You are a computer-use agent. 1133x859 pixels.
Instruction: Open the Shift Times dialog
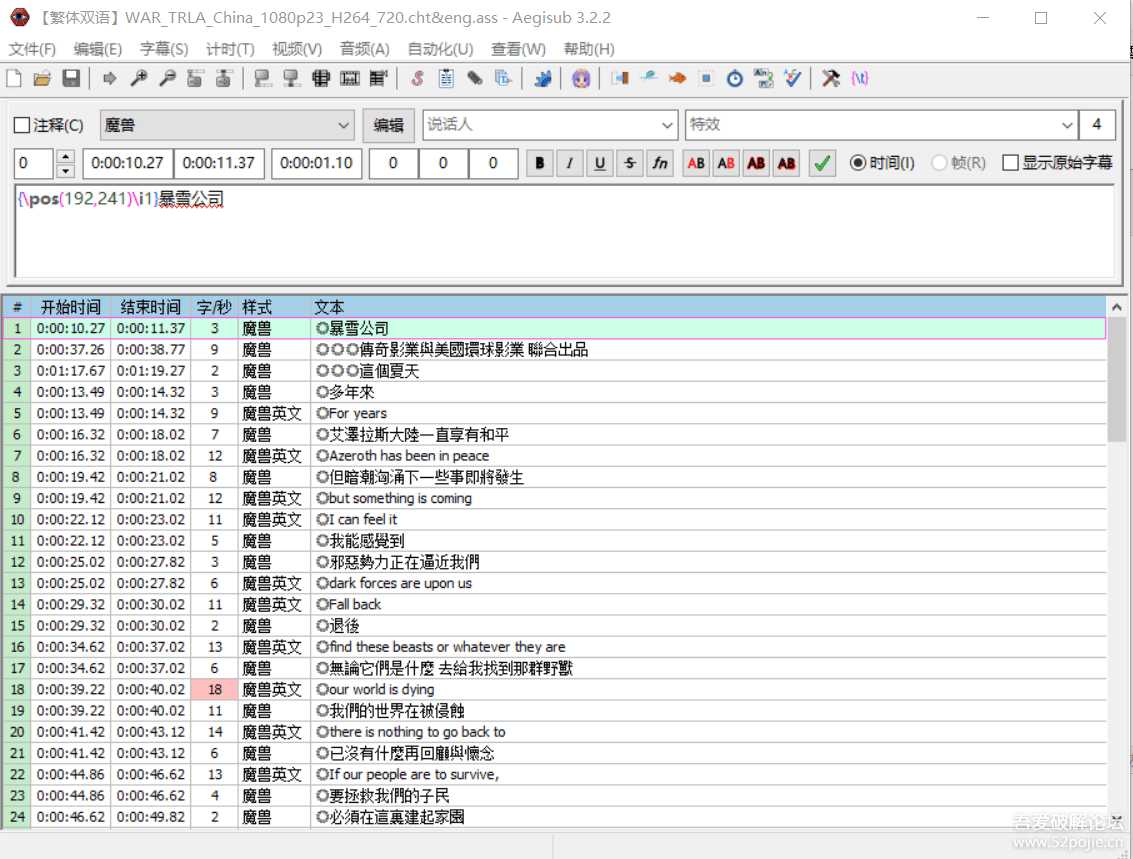point(737,78)
